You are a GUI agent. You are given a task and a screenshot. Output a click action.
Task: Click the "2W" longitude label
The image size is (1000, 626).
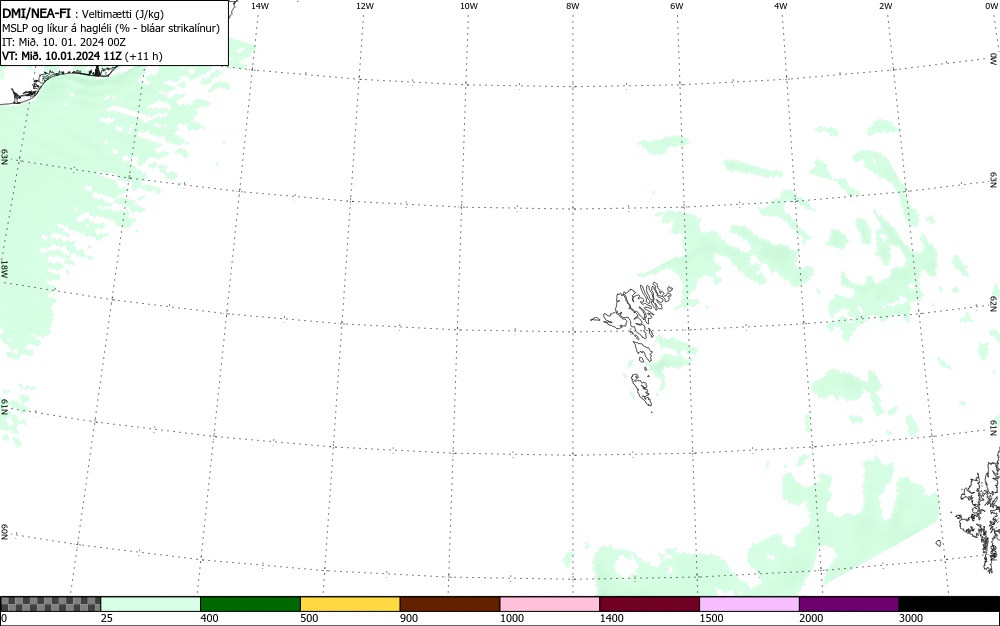[x=885, y=6]
